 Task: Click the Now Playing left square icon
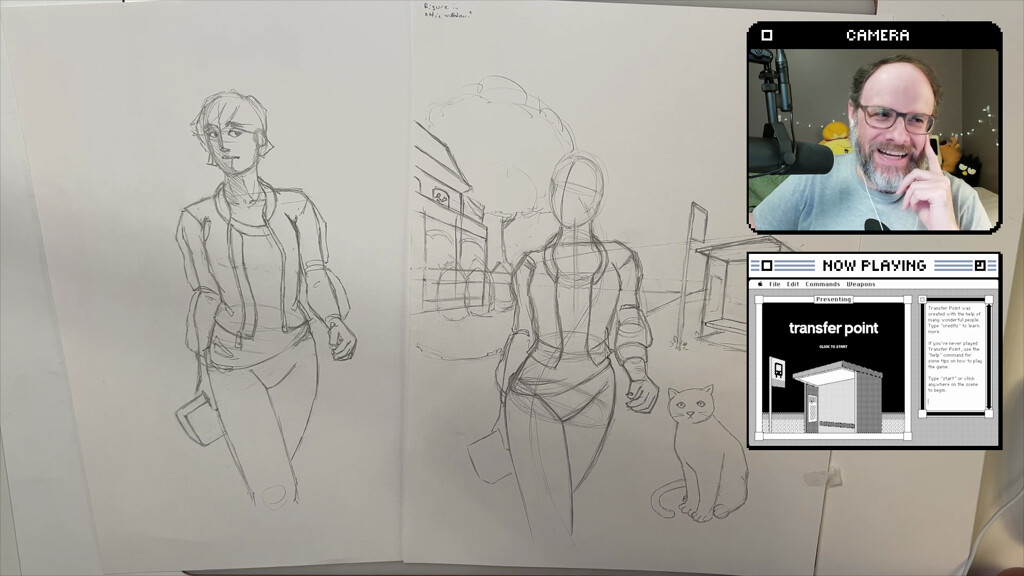[x=767, y=266]
